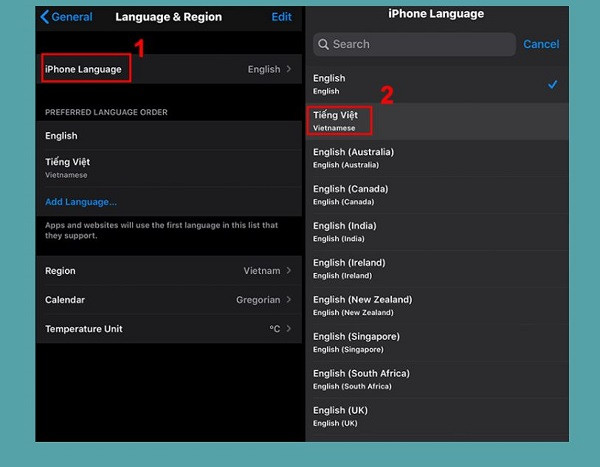Click the blue checkmark beside English
Screen dimensions: 600x467
pos(552,85)
